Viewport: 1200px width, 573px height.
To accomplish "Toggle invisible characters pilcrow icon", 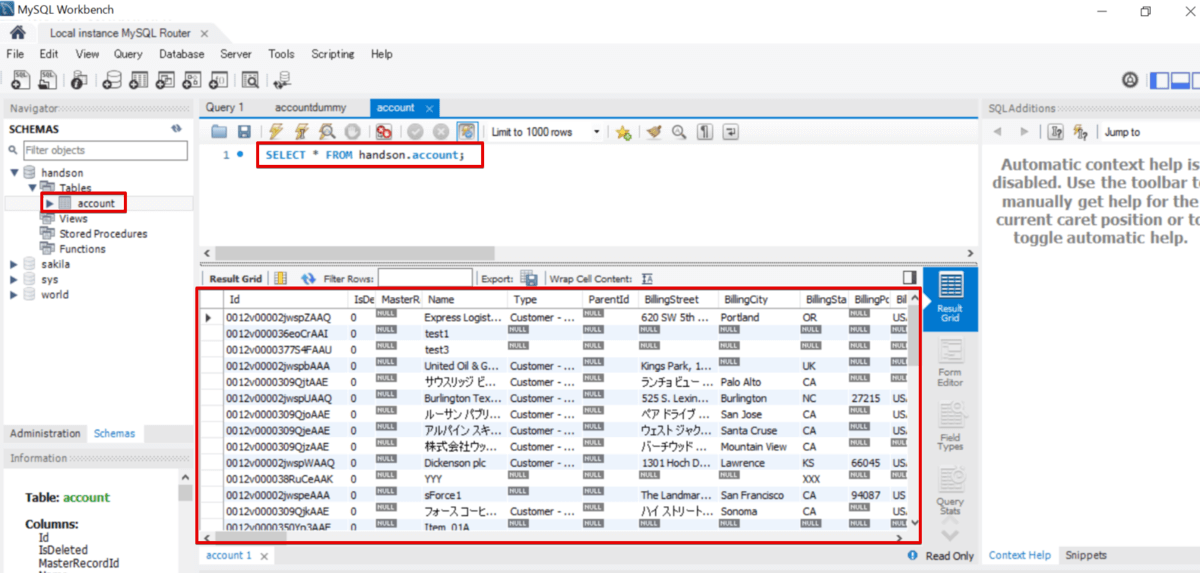I will click(705, 132).
